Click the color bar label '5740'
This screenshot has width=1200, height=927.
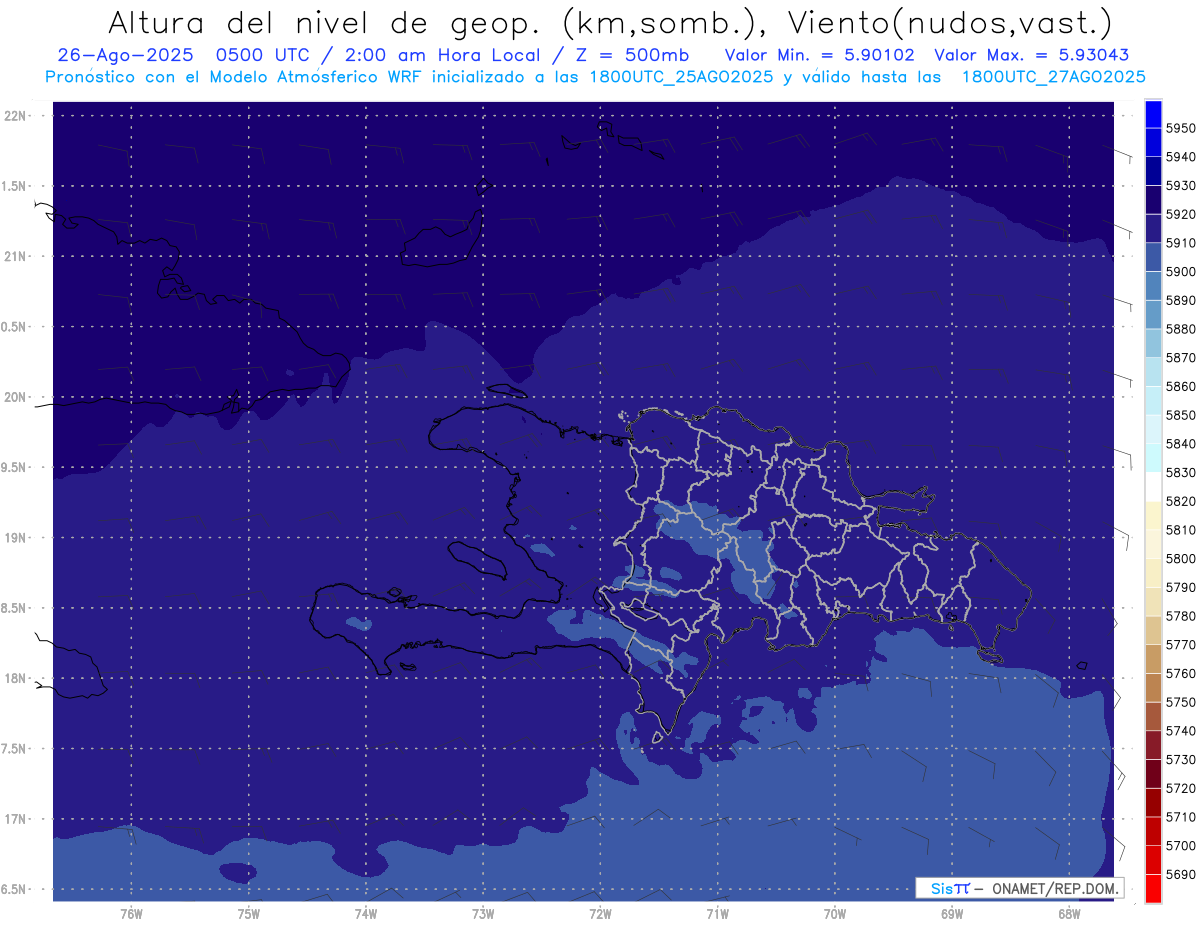1180,731
